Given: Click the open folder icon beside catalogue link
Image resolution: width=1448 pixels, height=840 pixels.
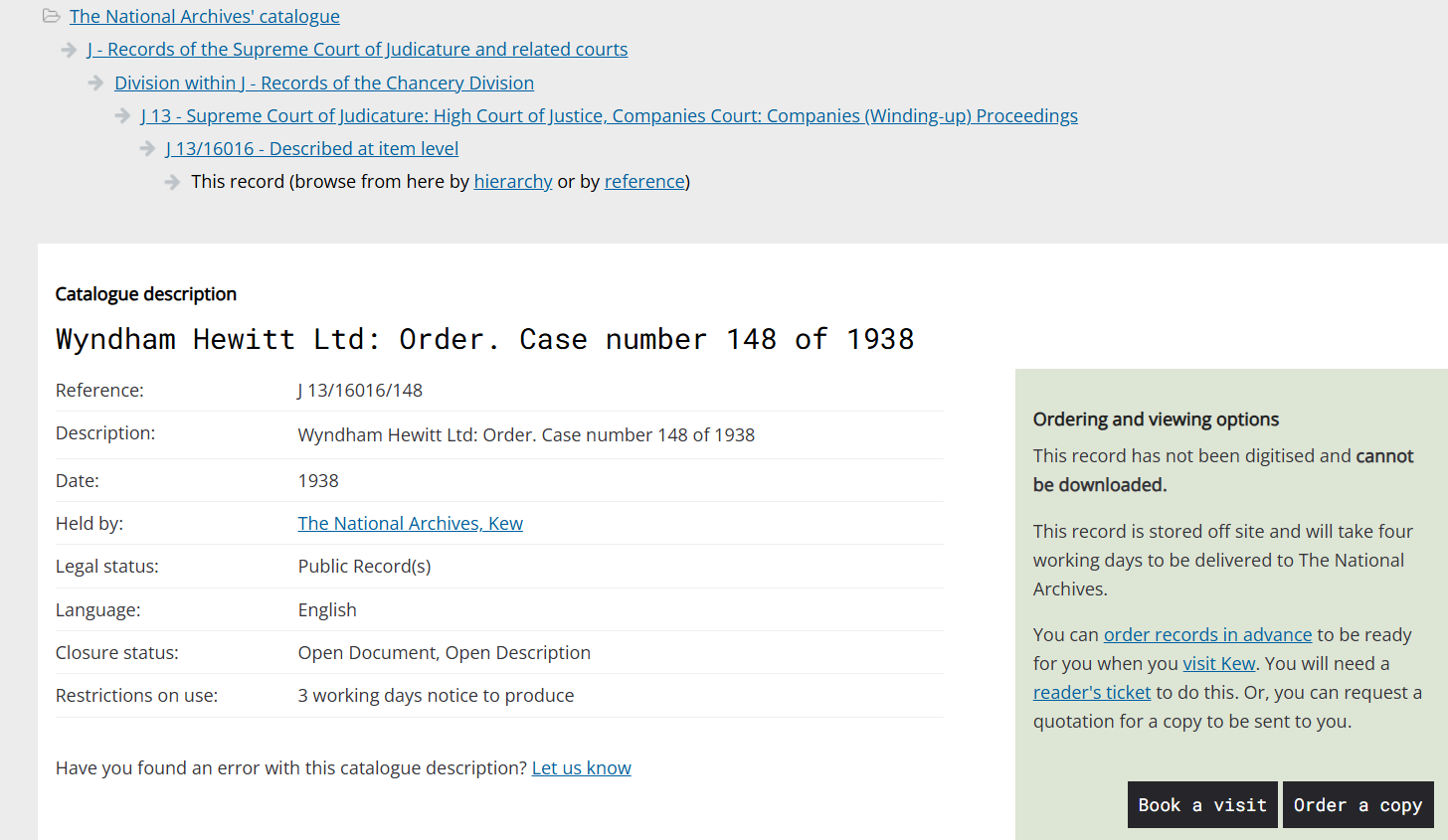Looking at the screenshot, I should click(x=51, y=16).
